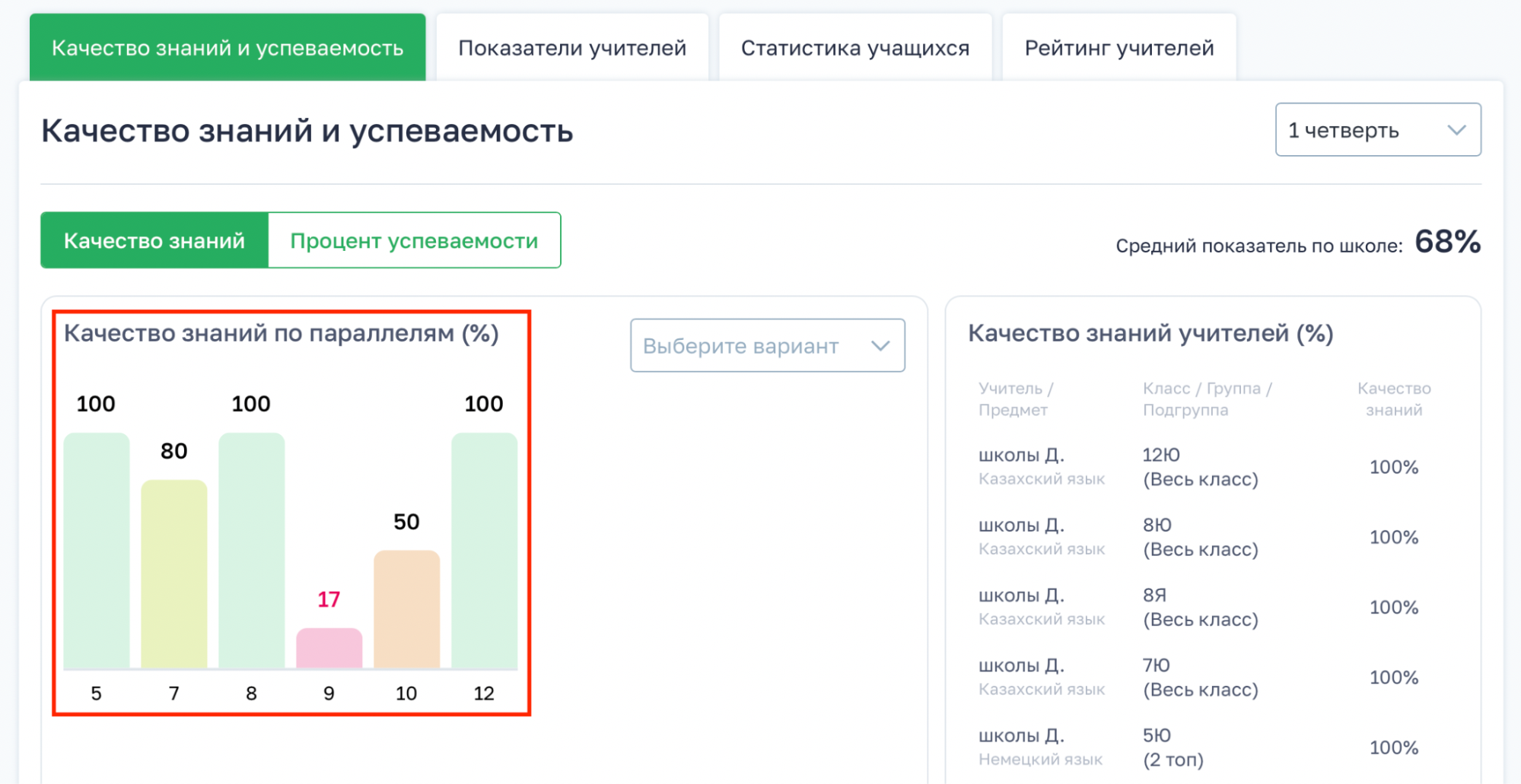
Task: Click the Качество знаний column header
Action: coord(1393,399)
